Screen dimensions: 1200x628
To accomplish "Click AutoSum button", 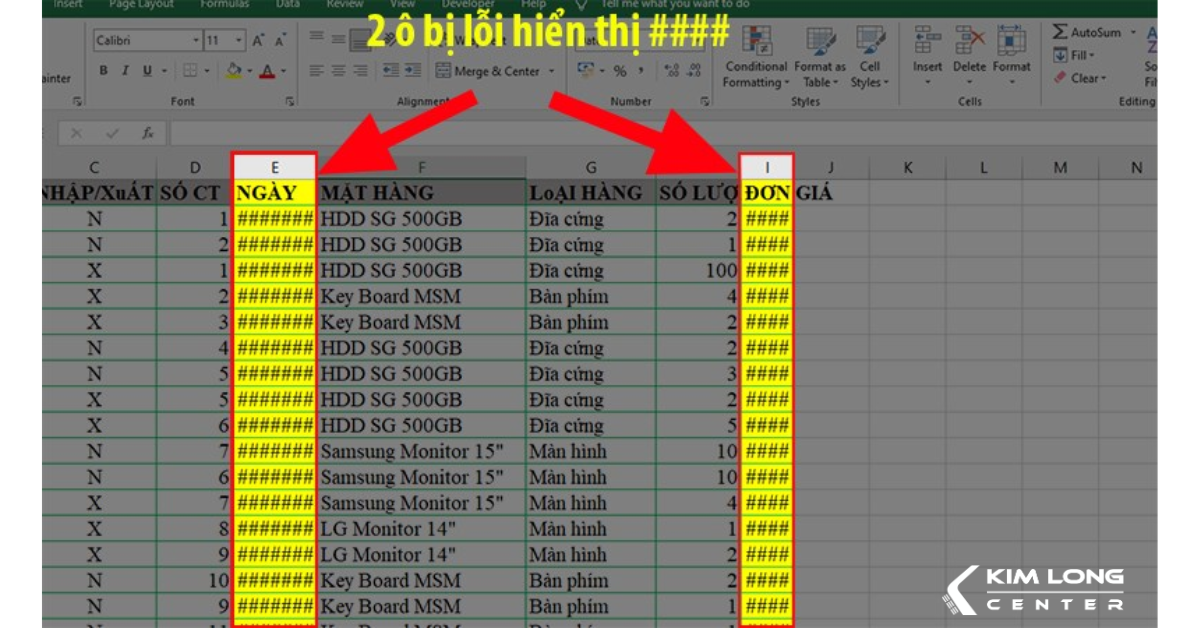I will point(1088,33).
